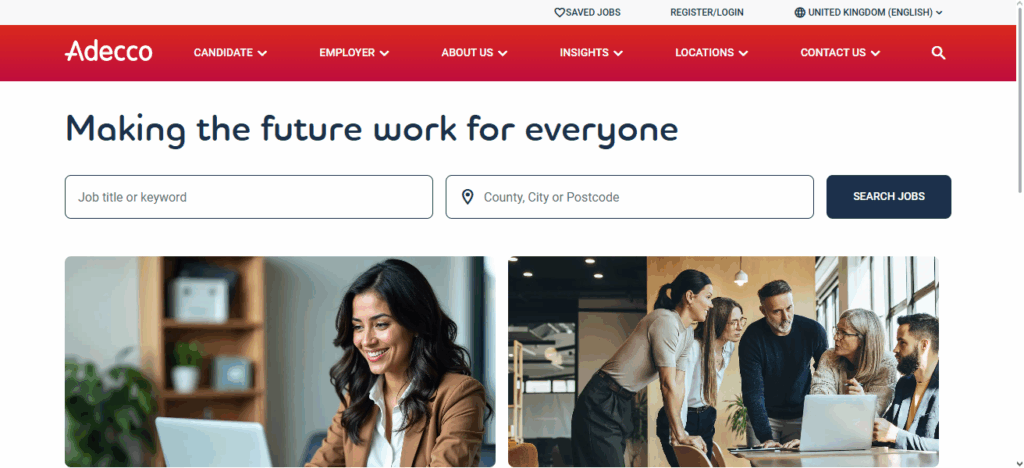Expand the Candidate chevron arrow

click(263, 53)
